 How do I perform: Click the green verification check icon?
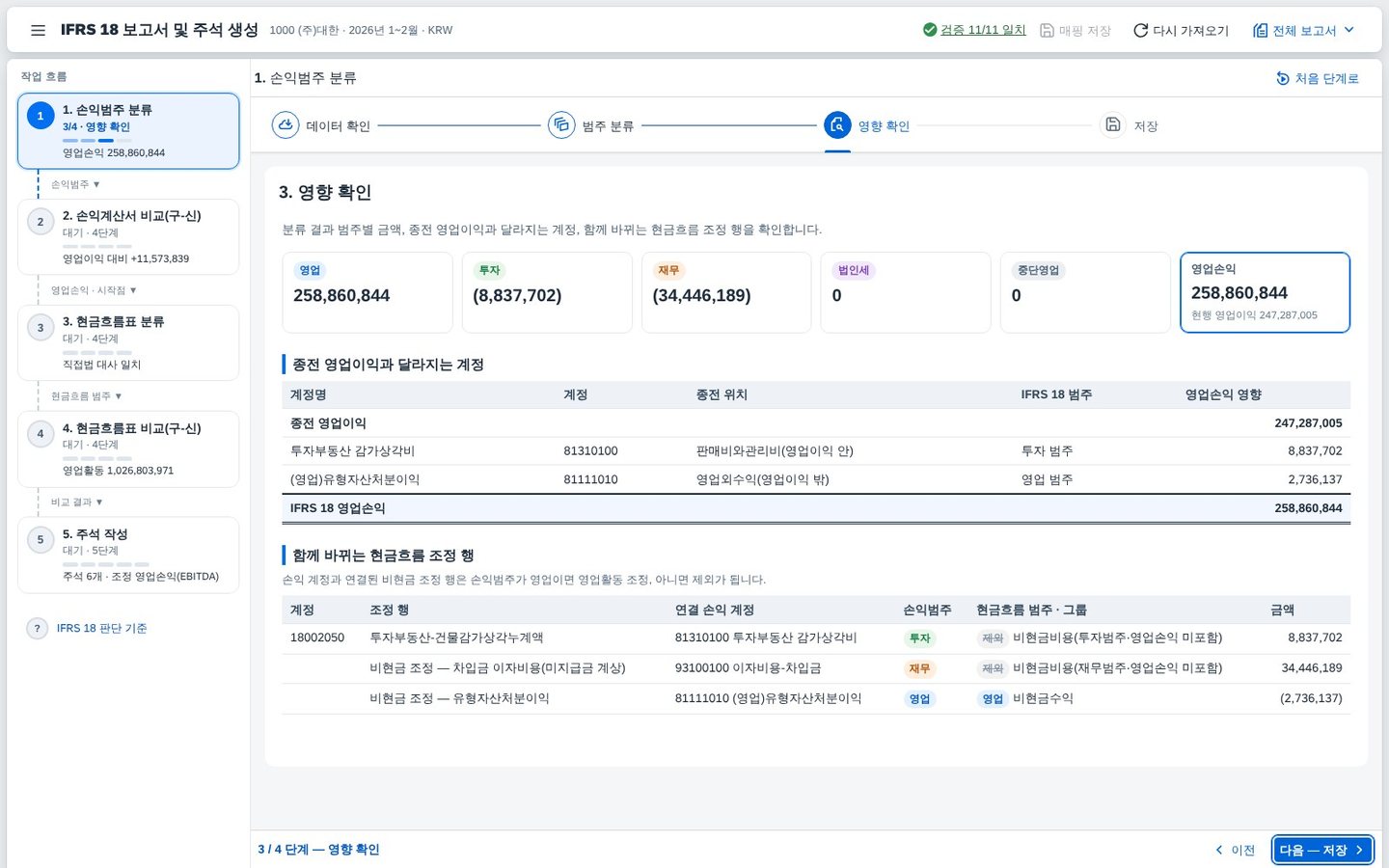pos(930,30)
